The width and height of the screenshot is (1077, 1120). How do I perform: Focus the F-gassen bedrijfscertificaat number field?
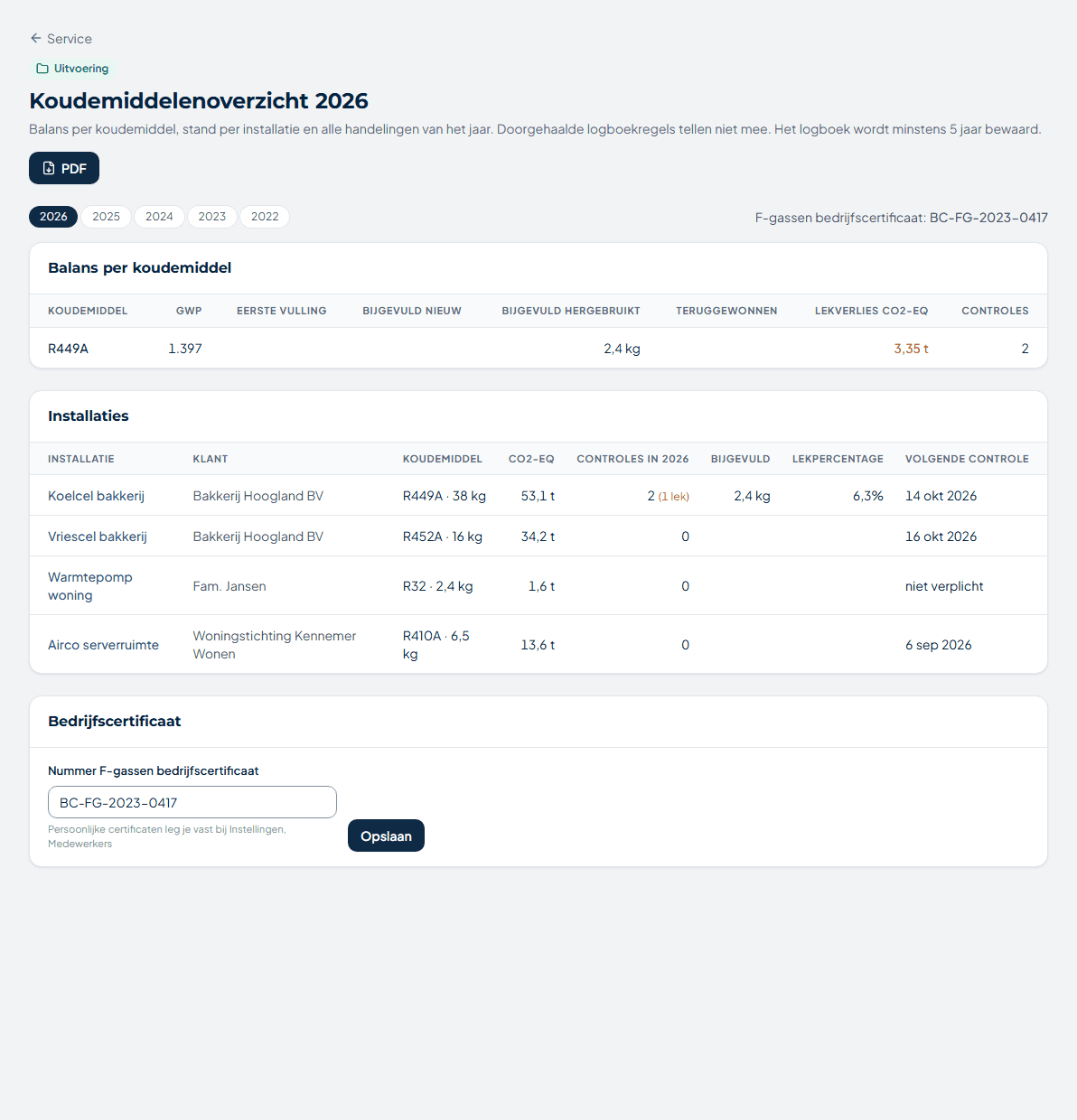(x=192, y=802)
